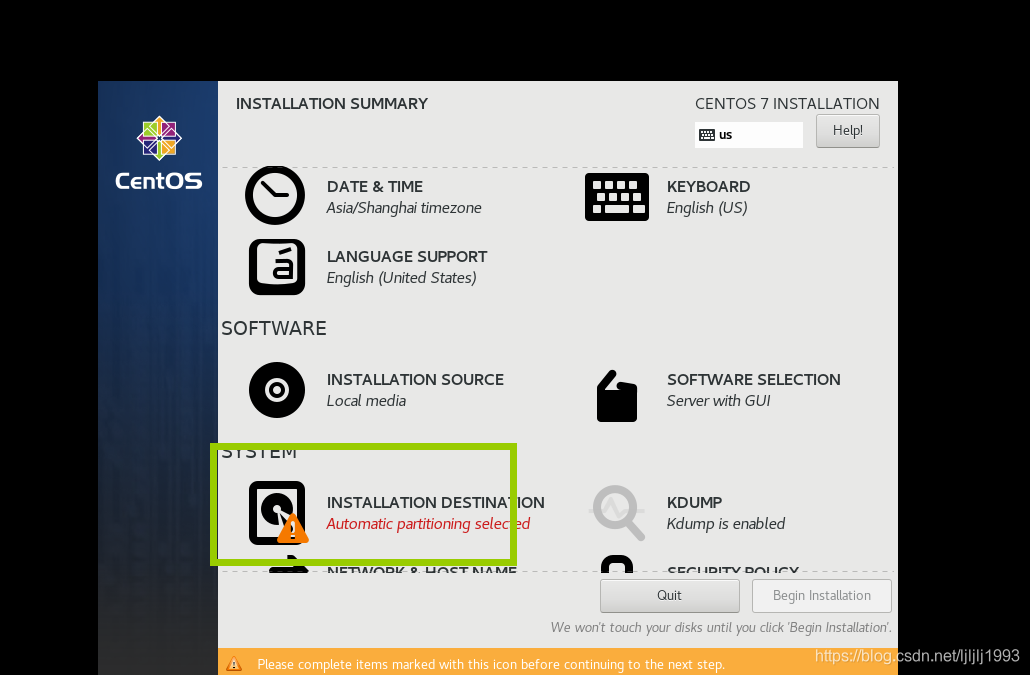This screenshot has height=675, width=1030.
Task: Click 'Local media' status text
Action: [x=366, y=401]
